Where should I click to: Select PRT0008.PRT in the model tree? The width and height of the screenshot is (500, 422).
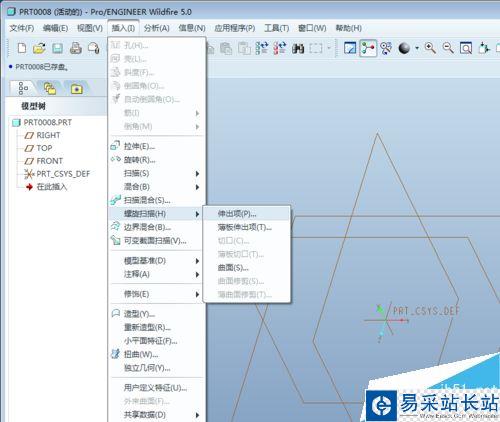pyautogui.click(x=42, y=122)
